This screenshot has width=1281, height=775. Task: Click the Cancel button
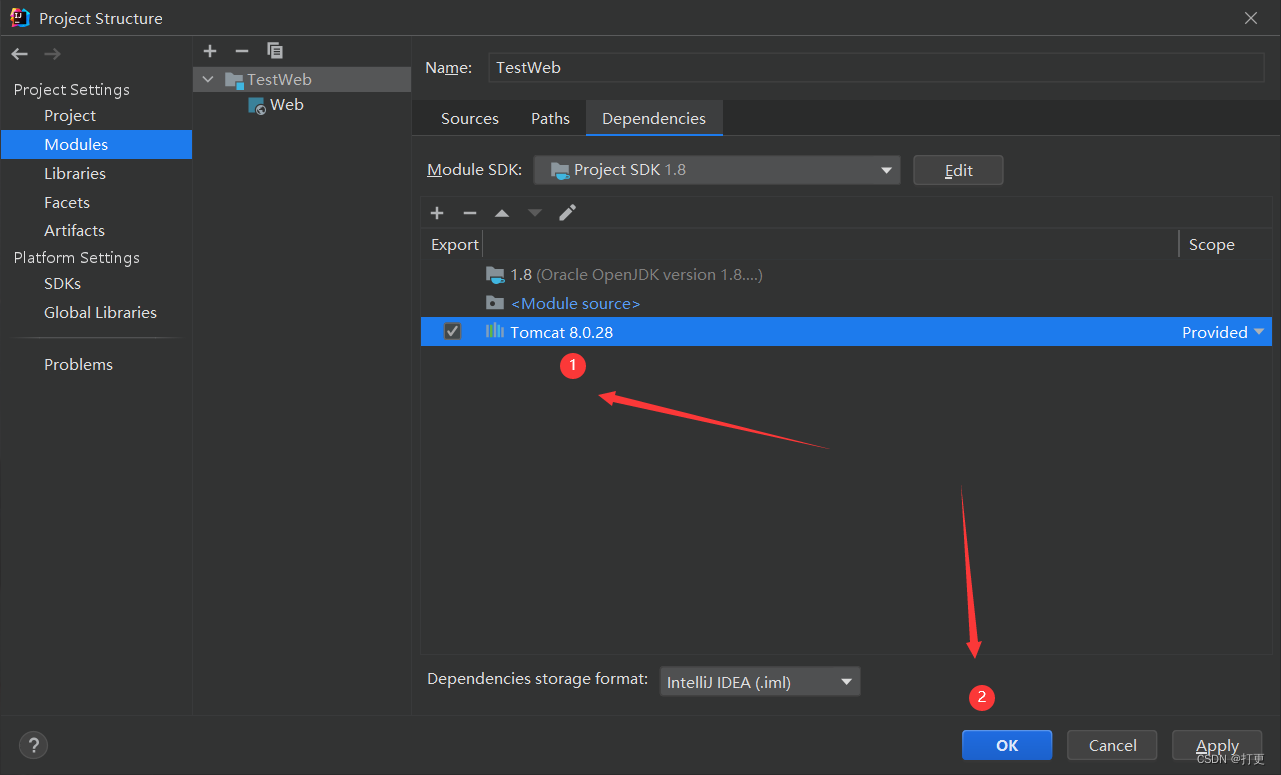1112,745
